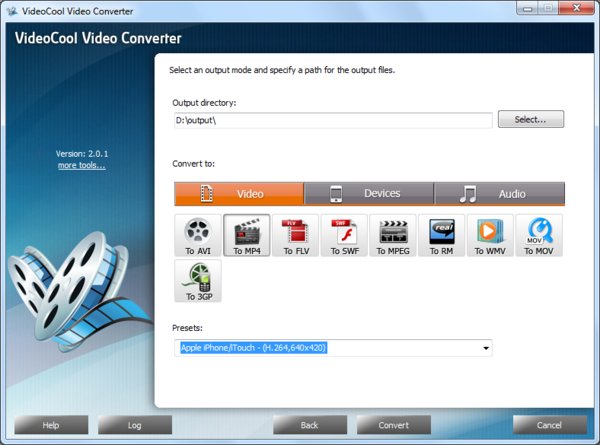Click the Output directory path field

[333, 121]
